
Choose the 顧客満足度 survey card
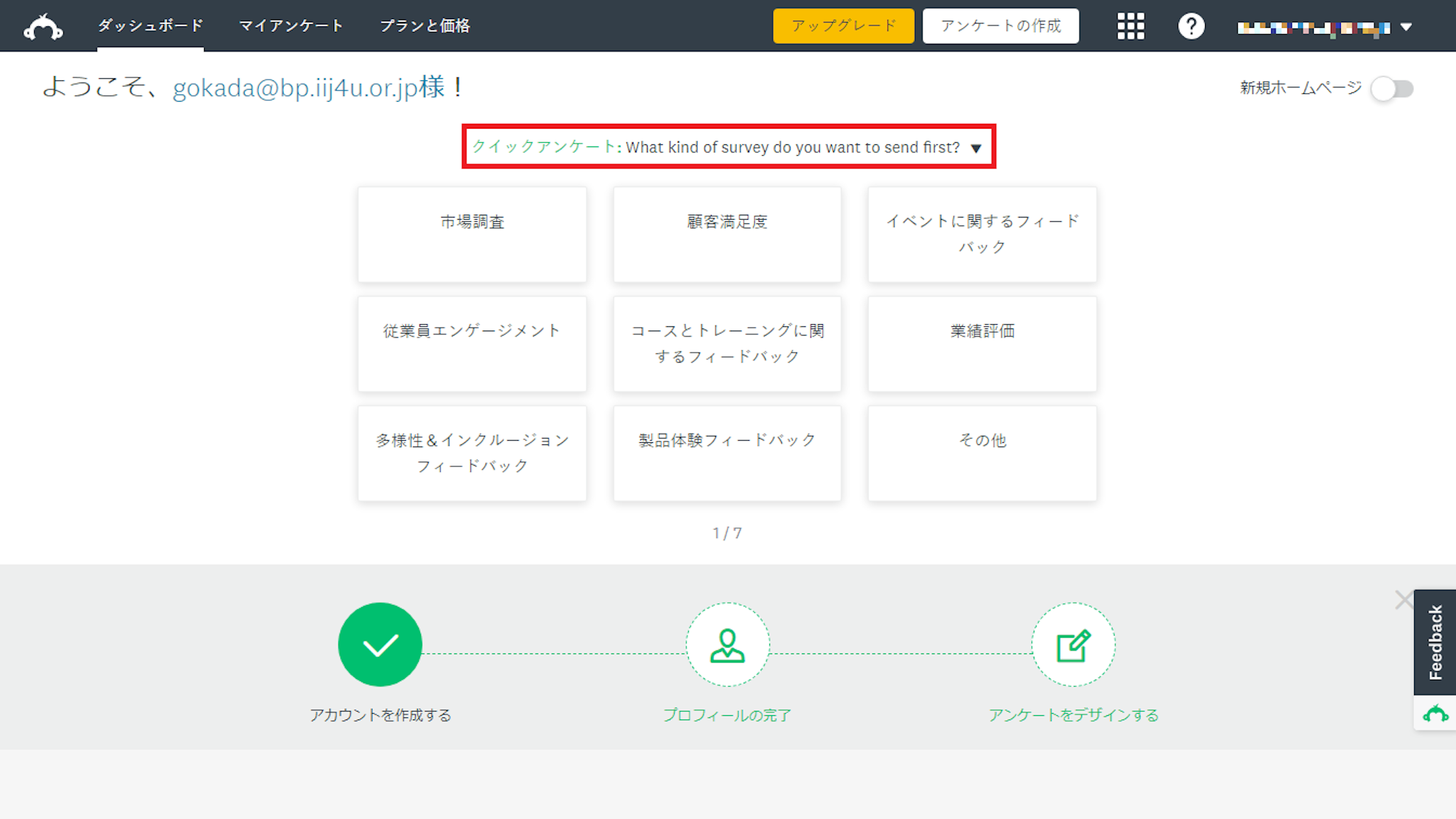(x=727, y=234)
